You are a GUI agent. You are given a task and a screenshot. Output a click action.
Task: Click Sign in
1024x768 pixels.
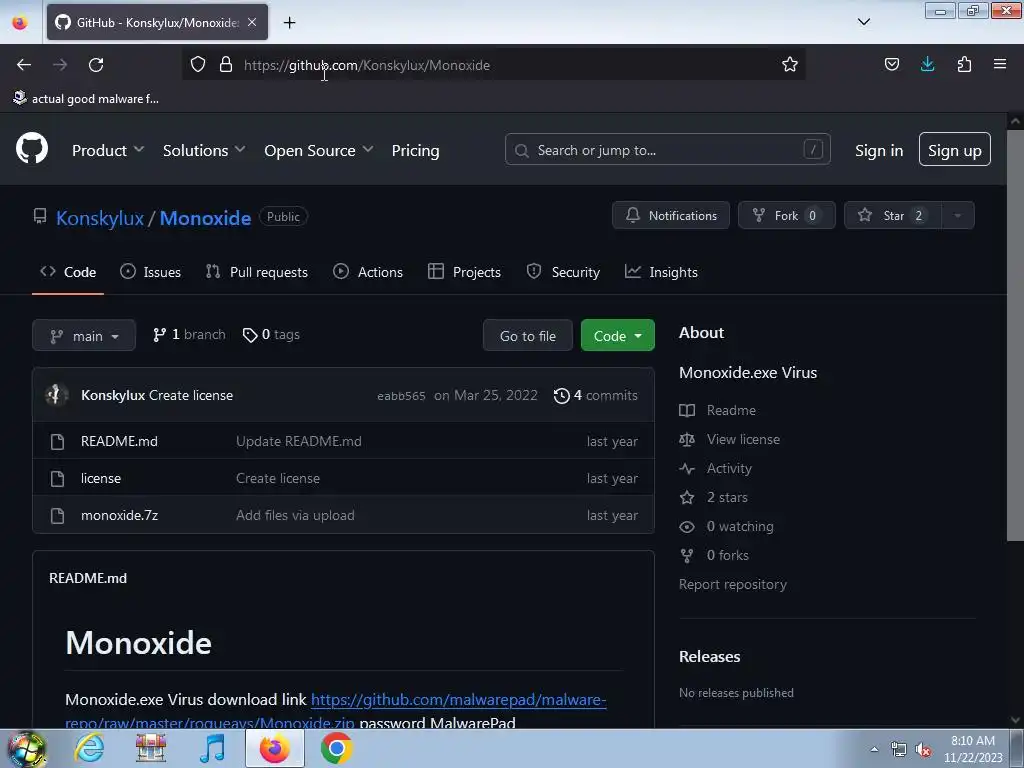(879, 150)
